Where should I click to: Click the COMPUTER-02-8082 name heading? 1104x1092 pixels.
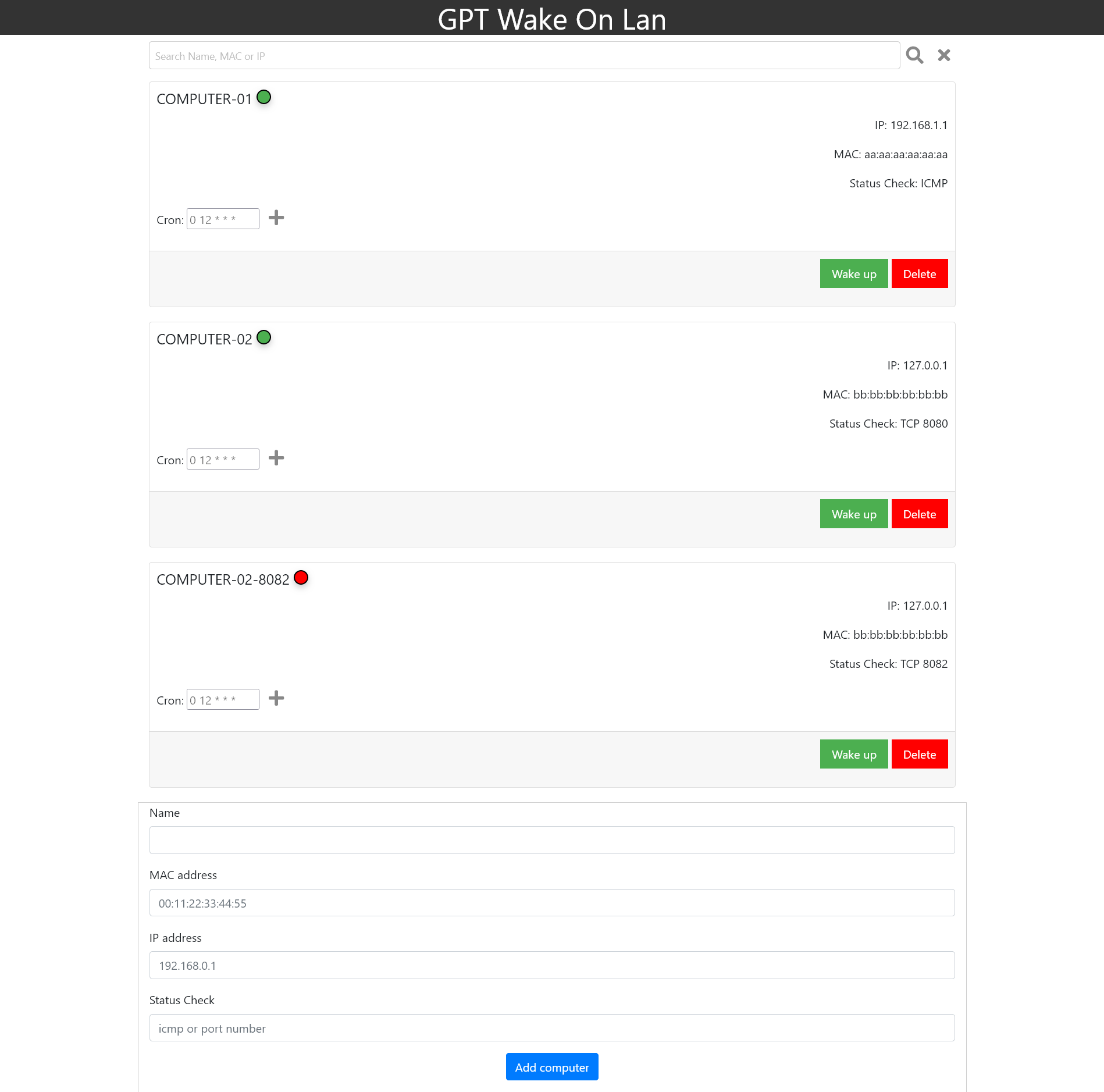point(223,580)
